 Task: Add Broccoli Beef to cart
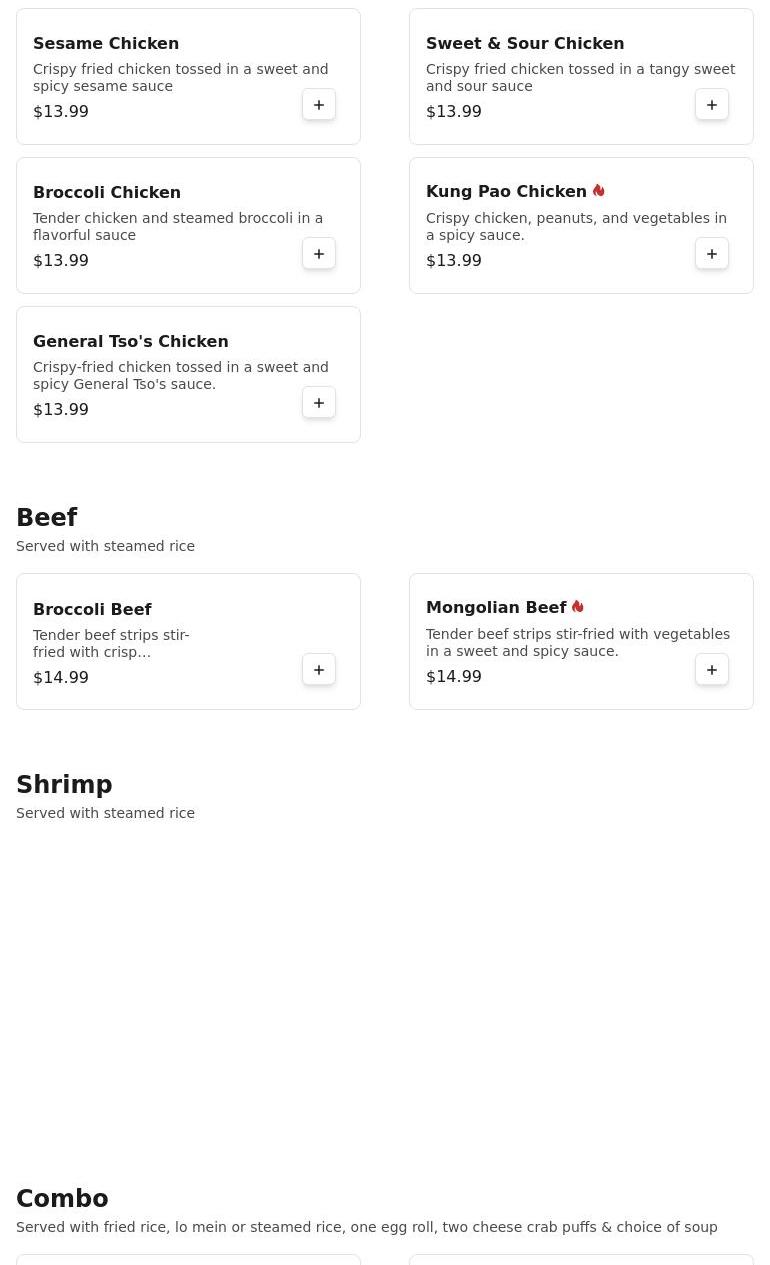pos(319,670)
